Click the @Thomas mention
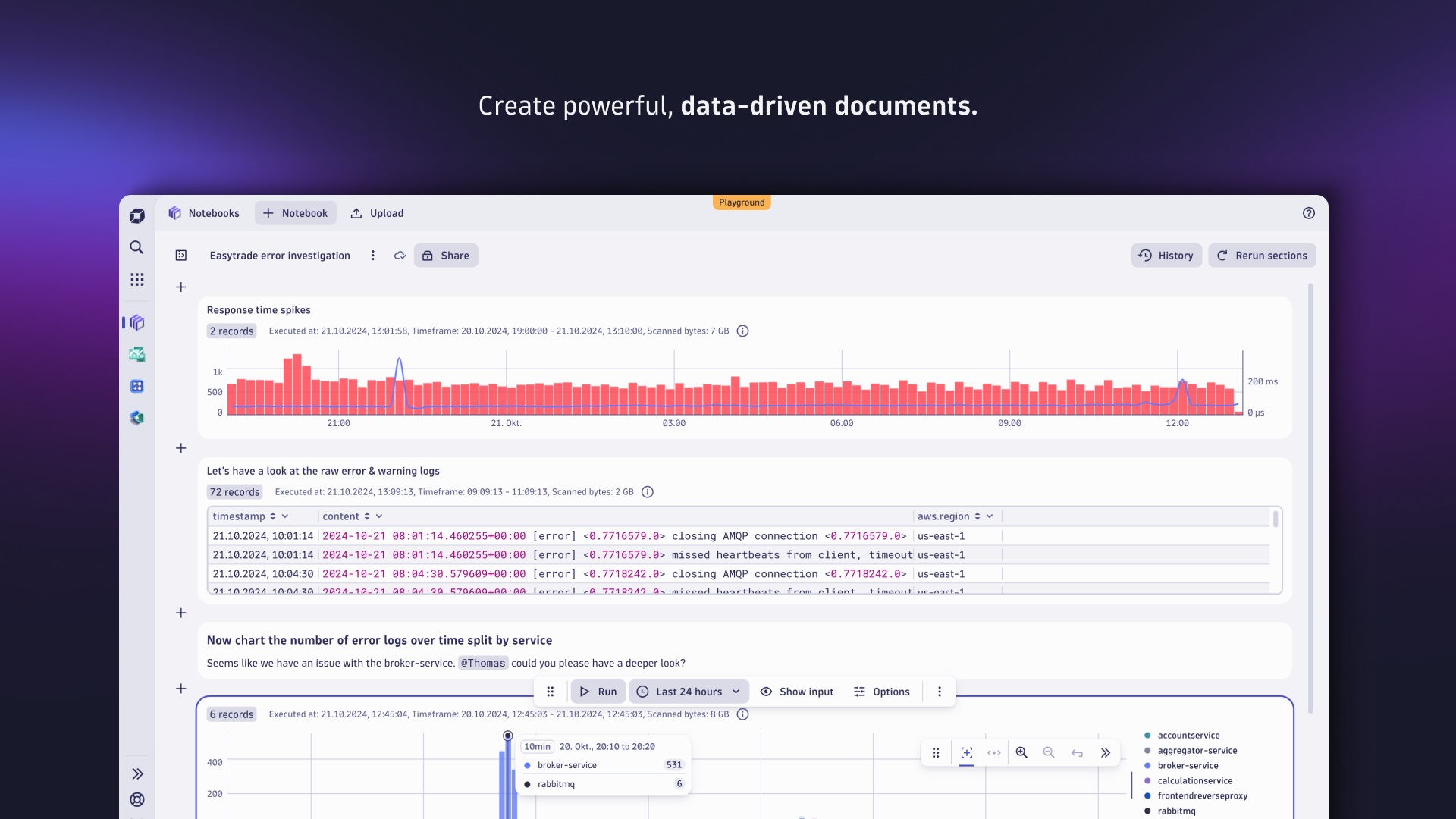Viewport: 1456px width, 819px height. click(x=483, y=663)
